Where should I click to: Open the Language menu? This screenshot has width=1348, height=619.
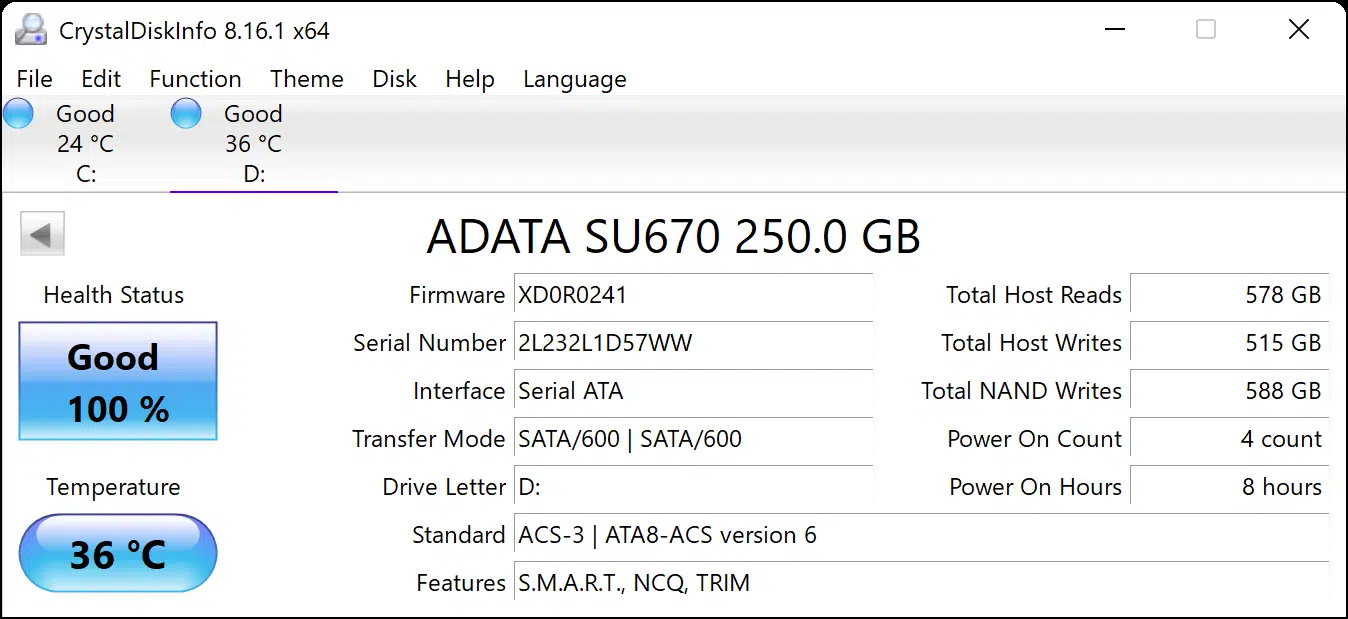tap(575, 79)
